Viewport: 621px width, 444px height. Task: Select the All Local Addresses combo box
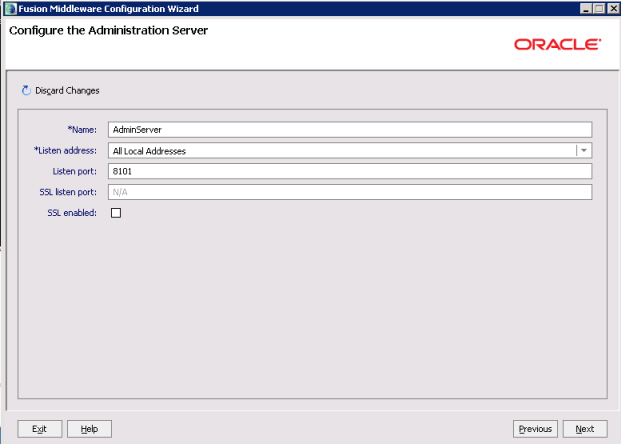[350, 151]
